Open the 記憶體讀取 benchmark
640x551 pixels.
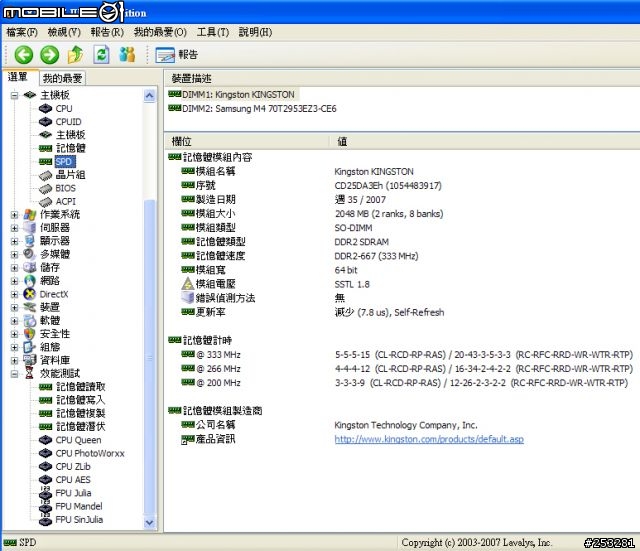coord(81,387)
